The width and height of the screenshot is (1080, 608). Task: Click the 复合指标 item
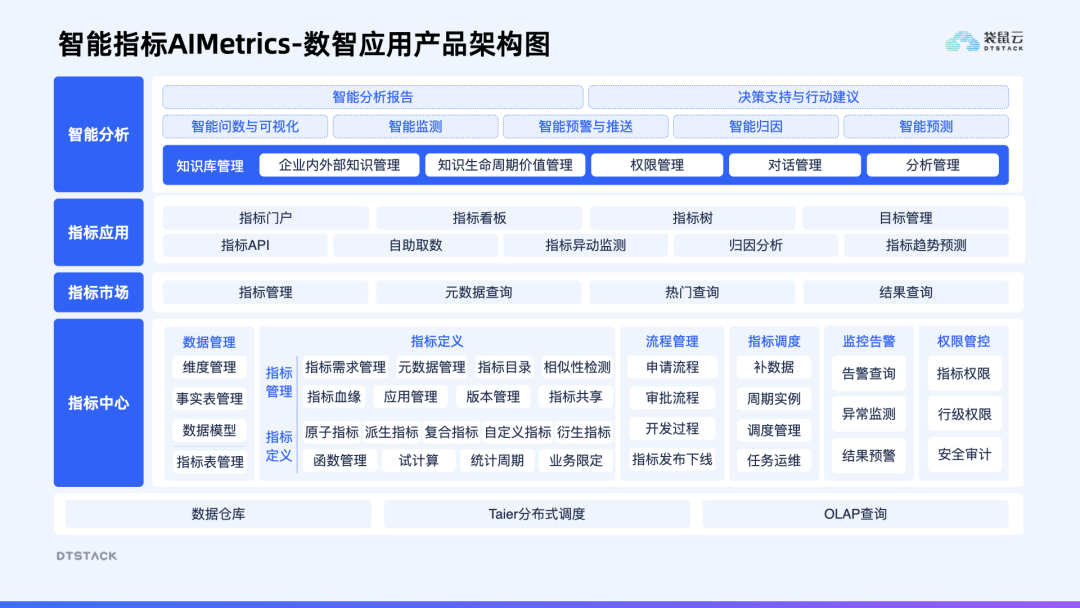pos(451,432)
